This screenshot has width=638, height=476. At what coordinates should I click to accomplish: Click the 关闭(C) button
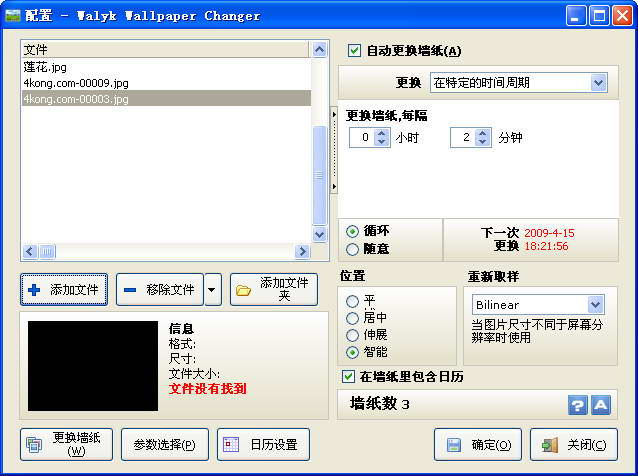[x=574, y=444]
